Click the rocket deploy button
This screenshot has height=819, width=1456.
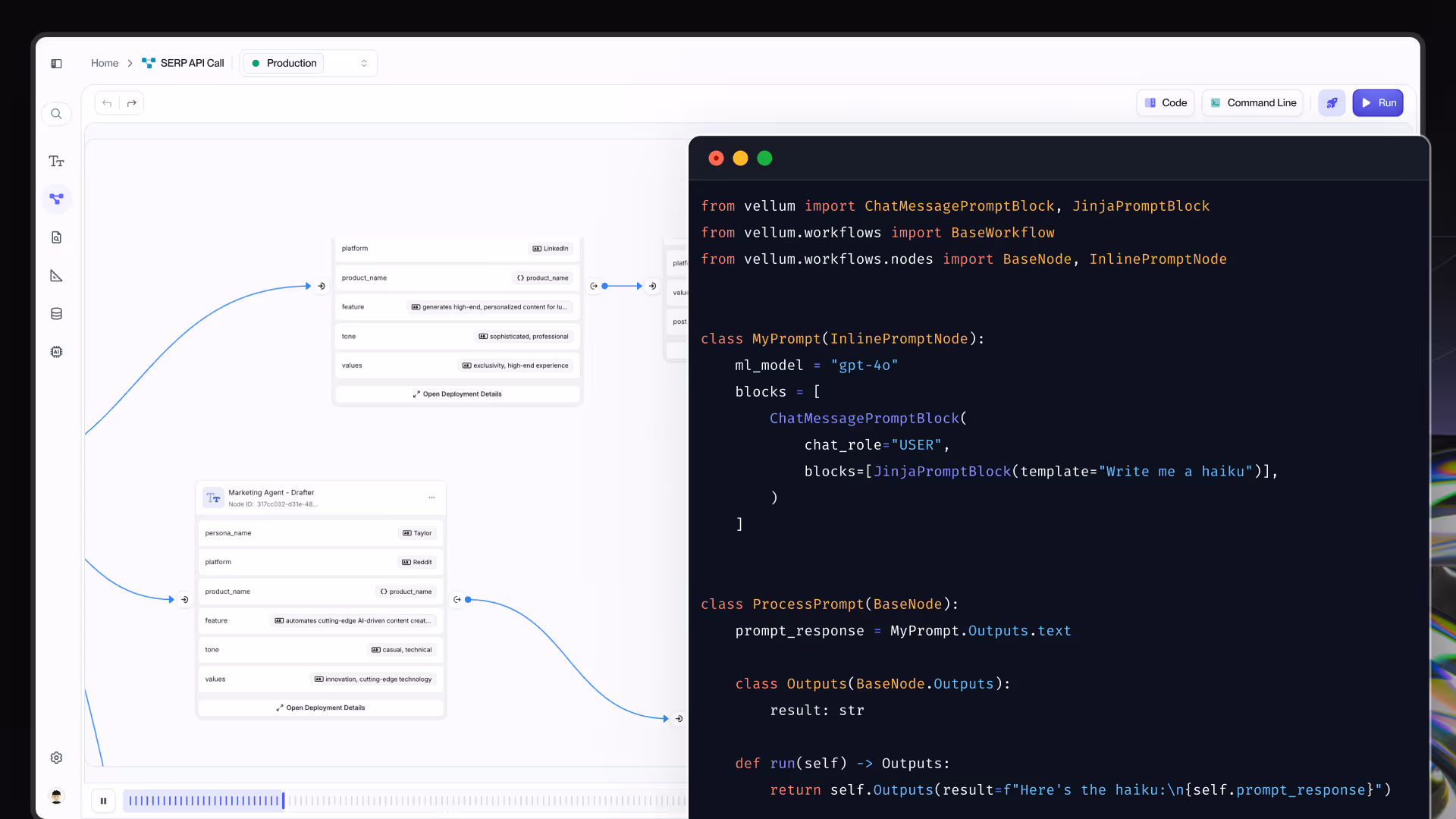tap(1332, 103)
